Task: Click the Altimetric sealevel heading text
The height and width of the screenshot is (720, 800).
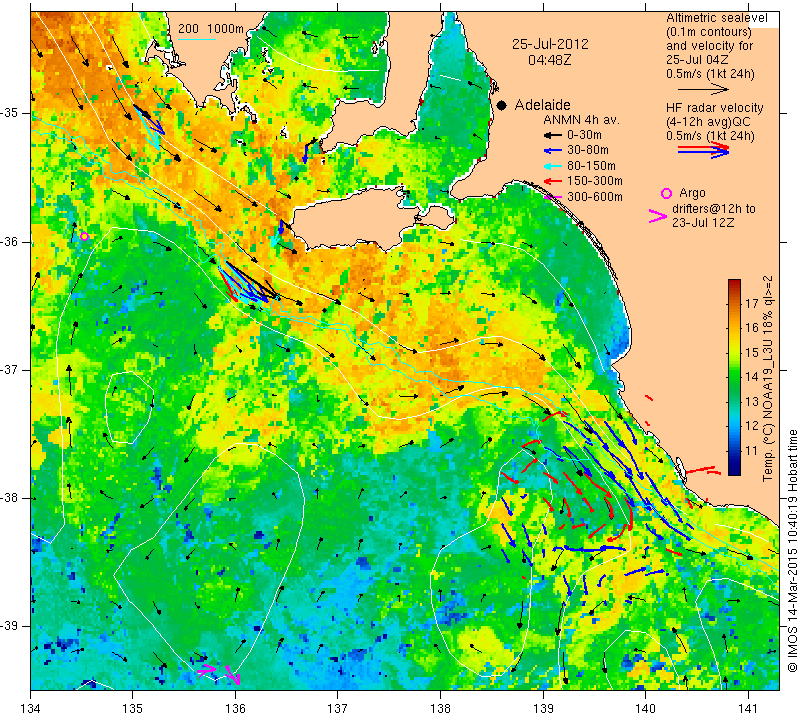Action: point(716,18)
